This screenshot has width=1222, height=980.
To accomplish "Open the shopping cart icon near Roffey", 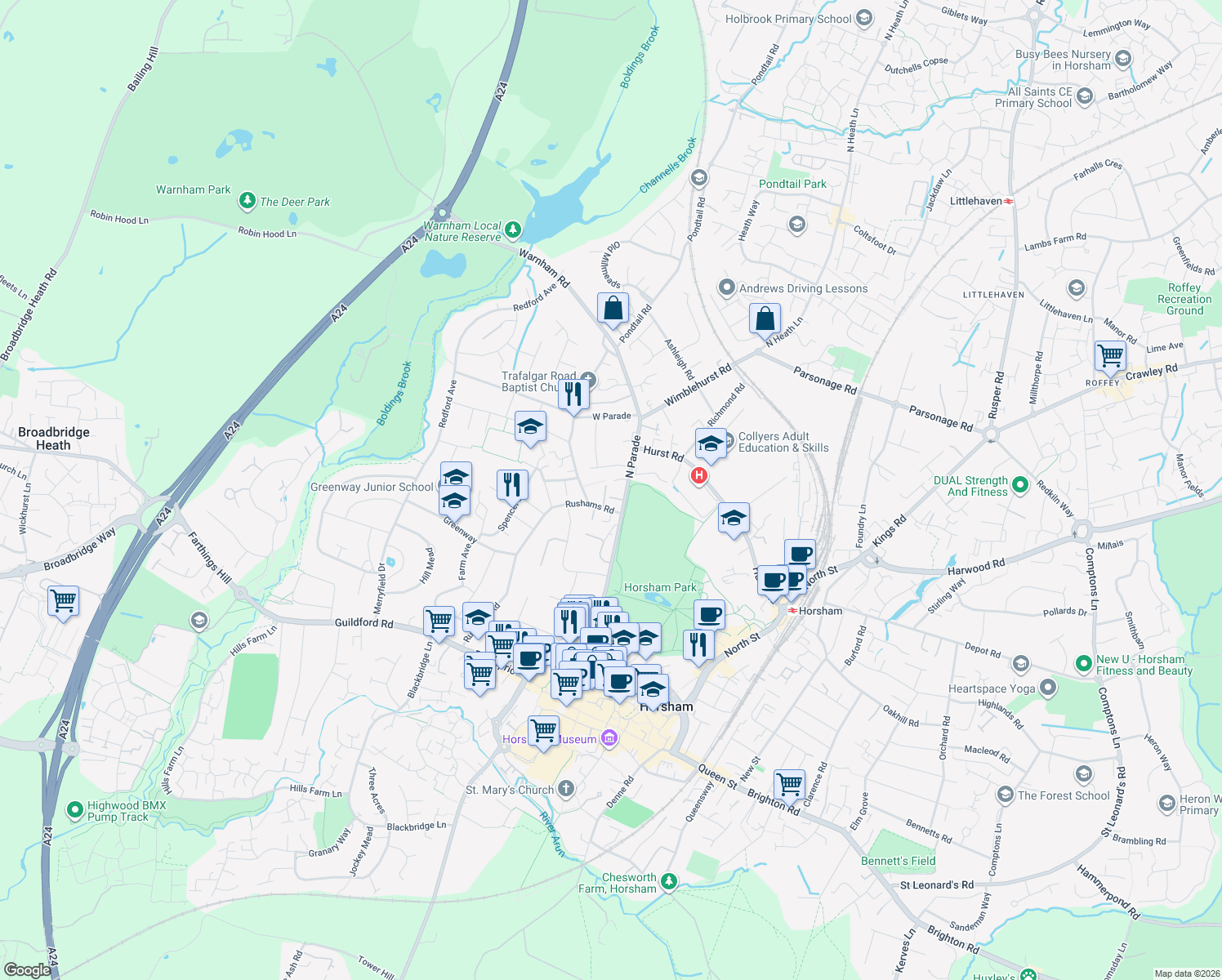I will tap(1109, 356).
